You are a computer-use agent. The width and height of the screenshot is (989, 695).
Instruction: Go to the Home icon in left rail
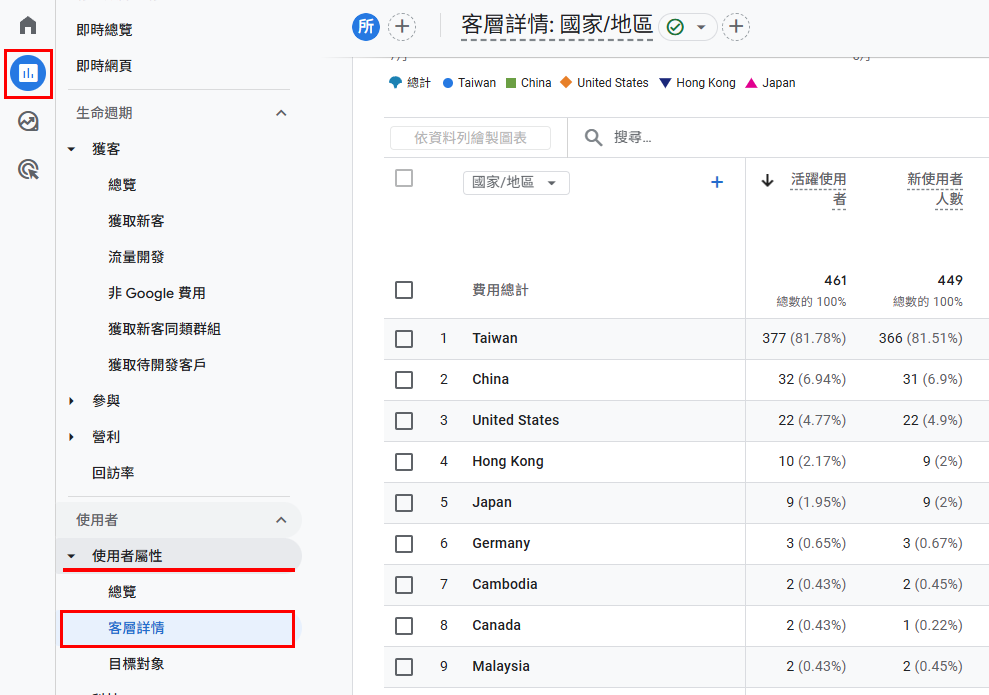(x=28, y=26)
